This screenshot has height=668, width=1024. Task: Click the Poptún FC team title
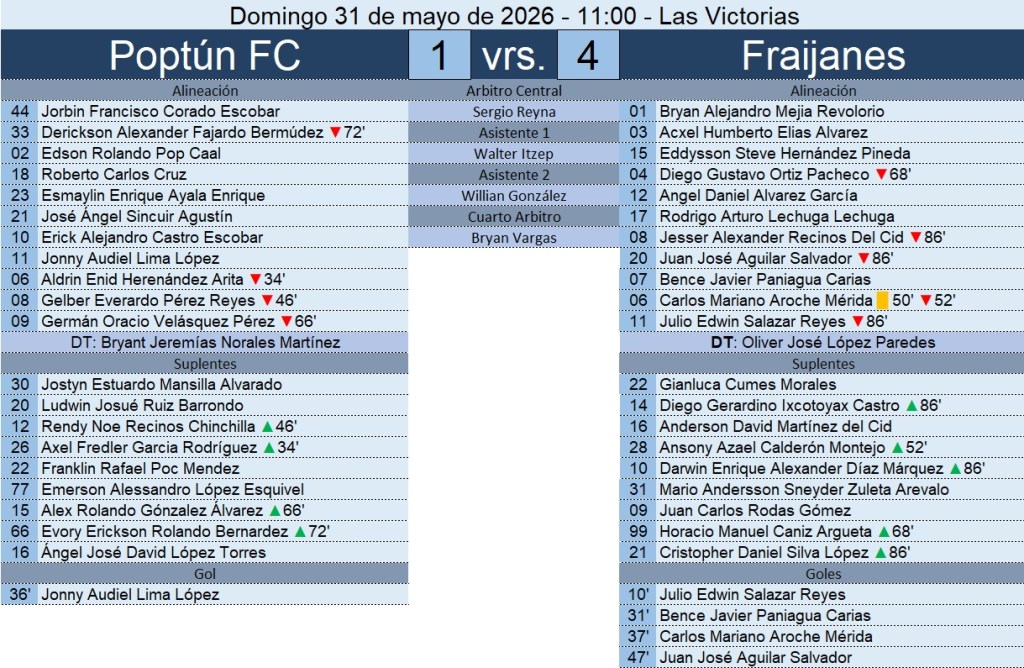[x=204, y=55]
